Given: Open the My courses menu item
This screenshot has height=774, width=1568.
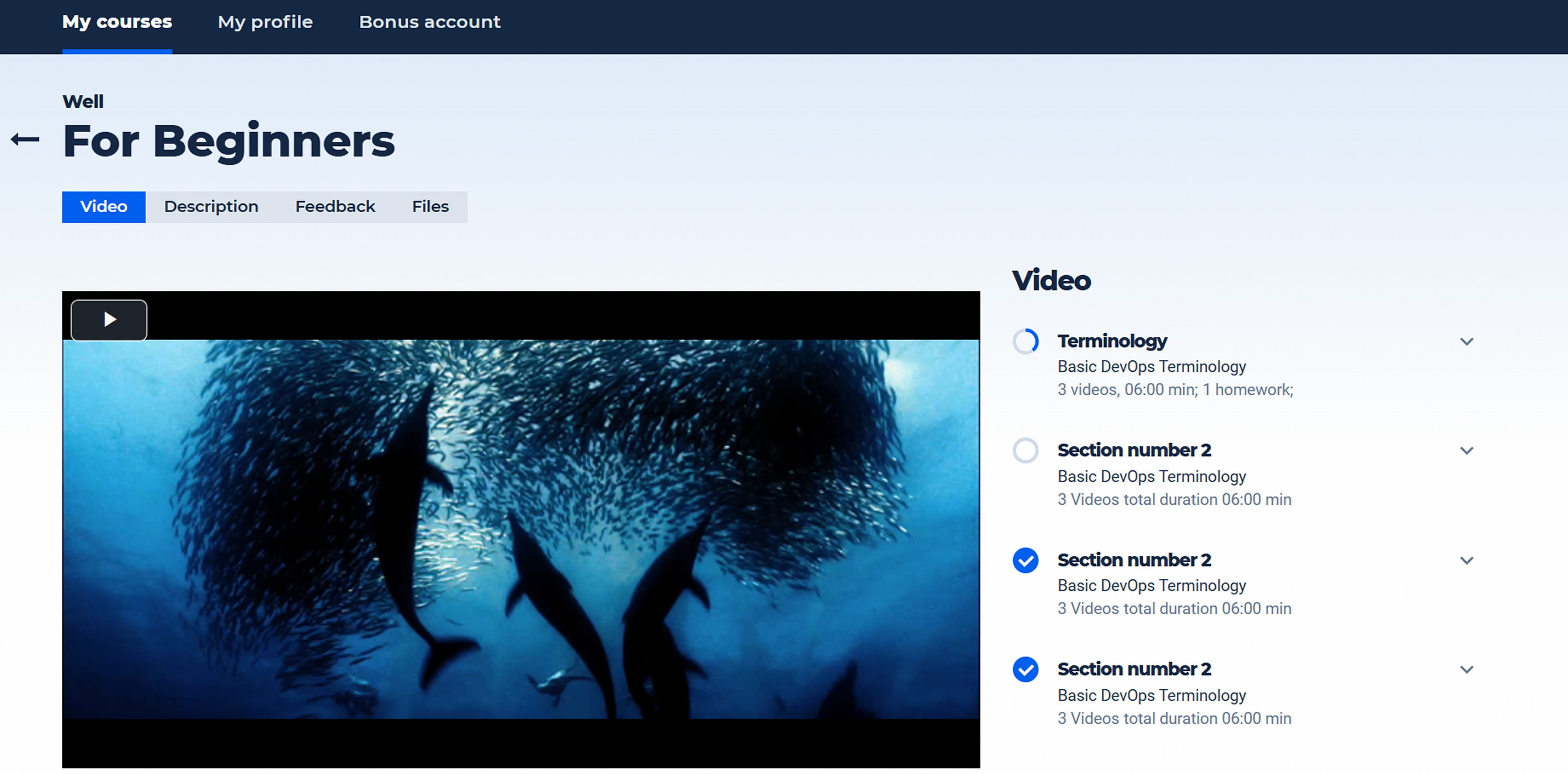Looking at the screenshot, I should coord(117,22).
